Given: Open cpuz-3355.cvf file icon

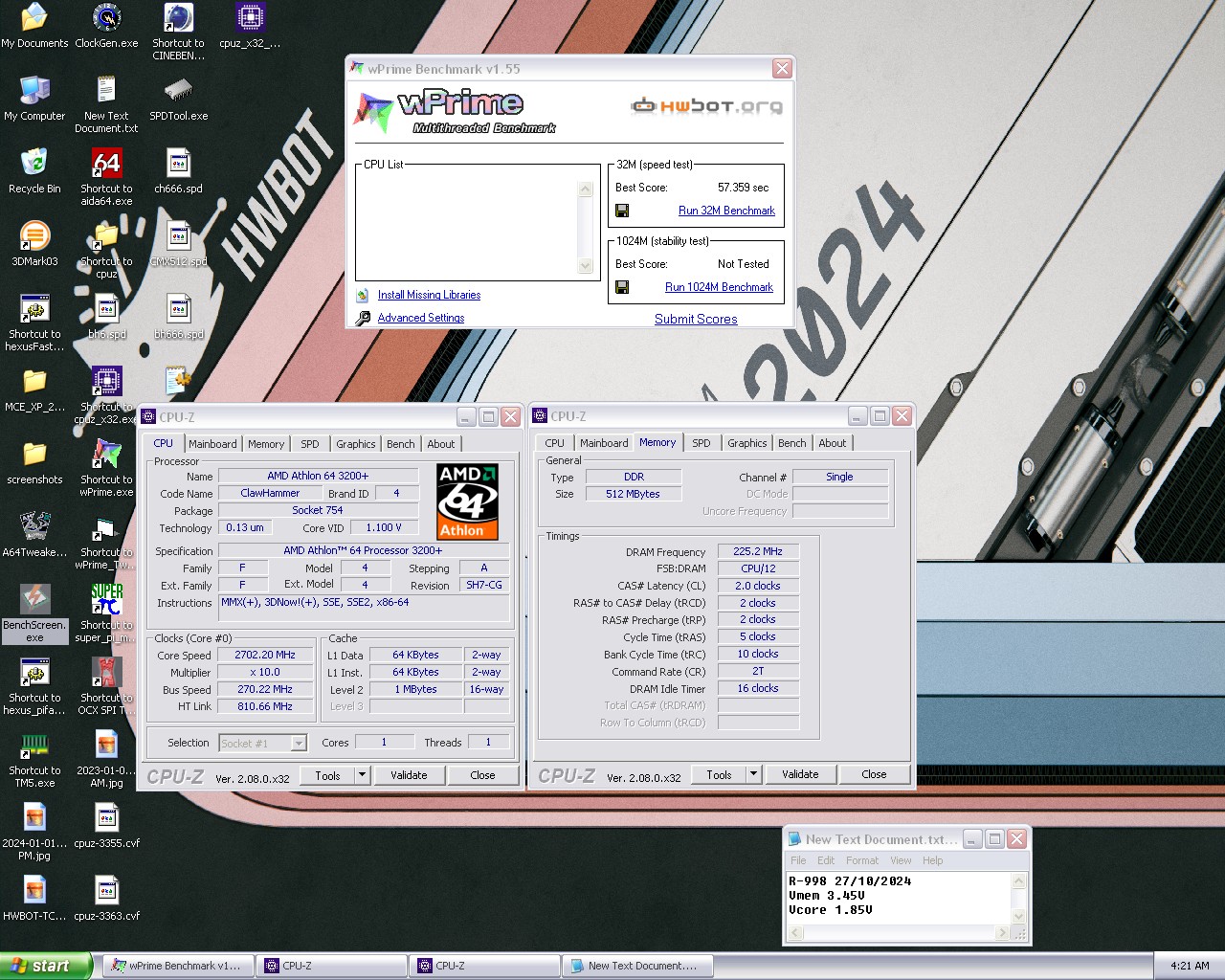Looking at the screenshot, I should pos(106,826).
